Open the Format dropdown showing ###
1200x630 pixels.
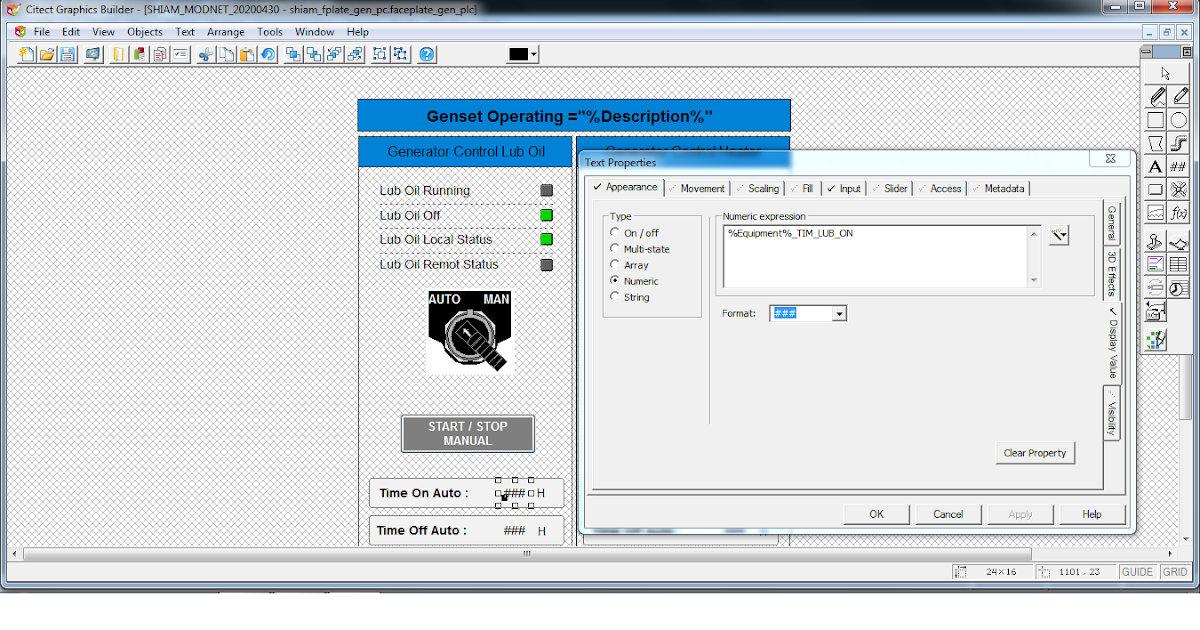pyautogui.click(x=838, y=313)
